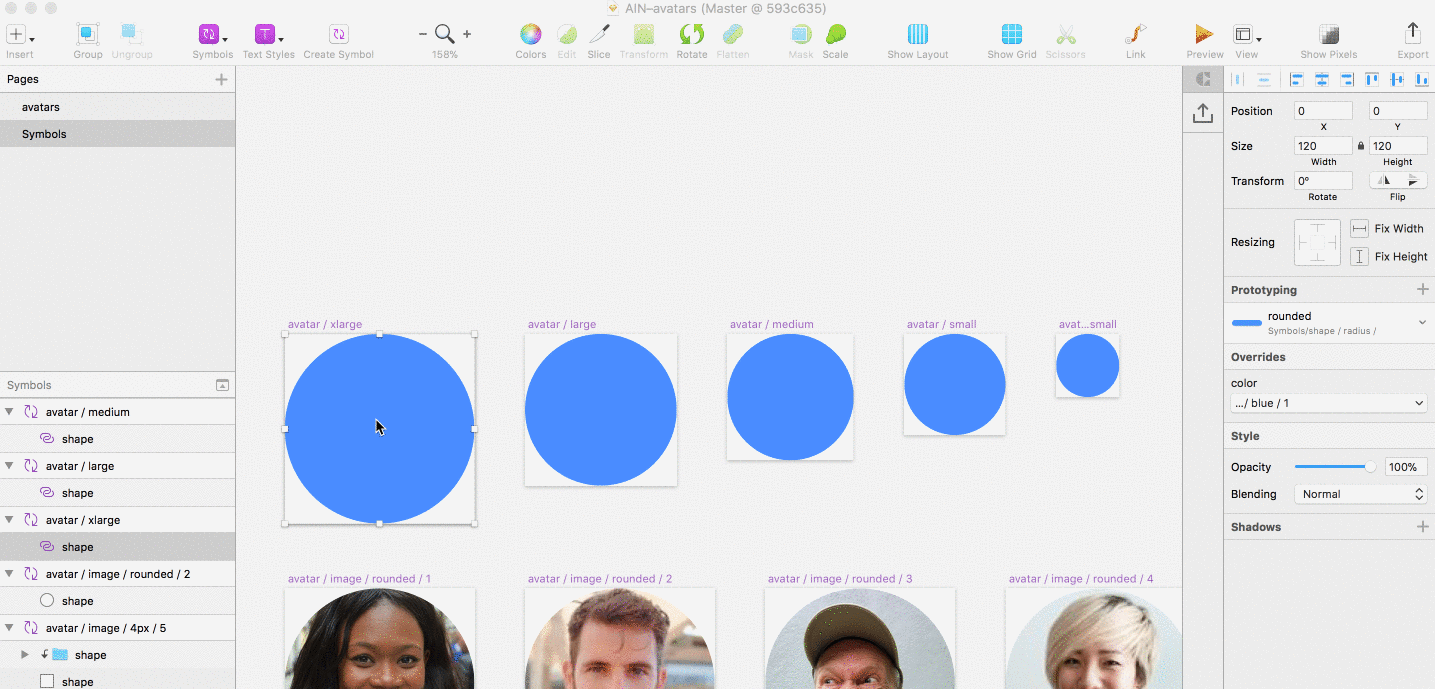Click the Export toolbar icon
The height and width of the screenshot is (689, 1435).
(1413, 35)
